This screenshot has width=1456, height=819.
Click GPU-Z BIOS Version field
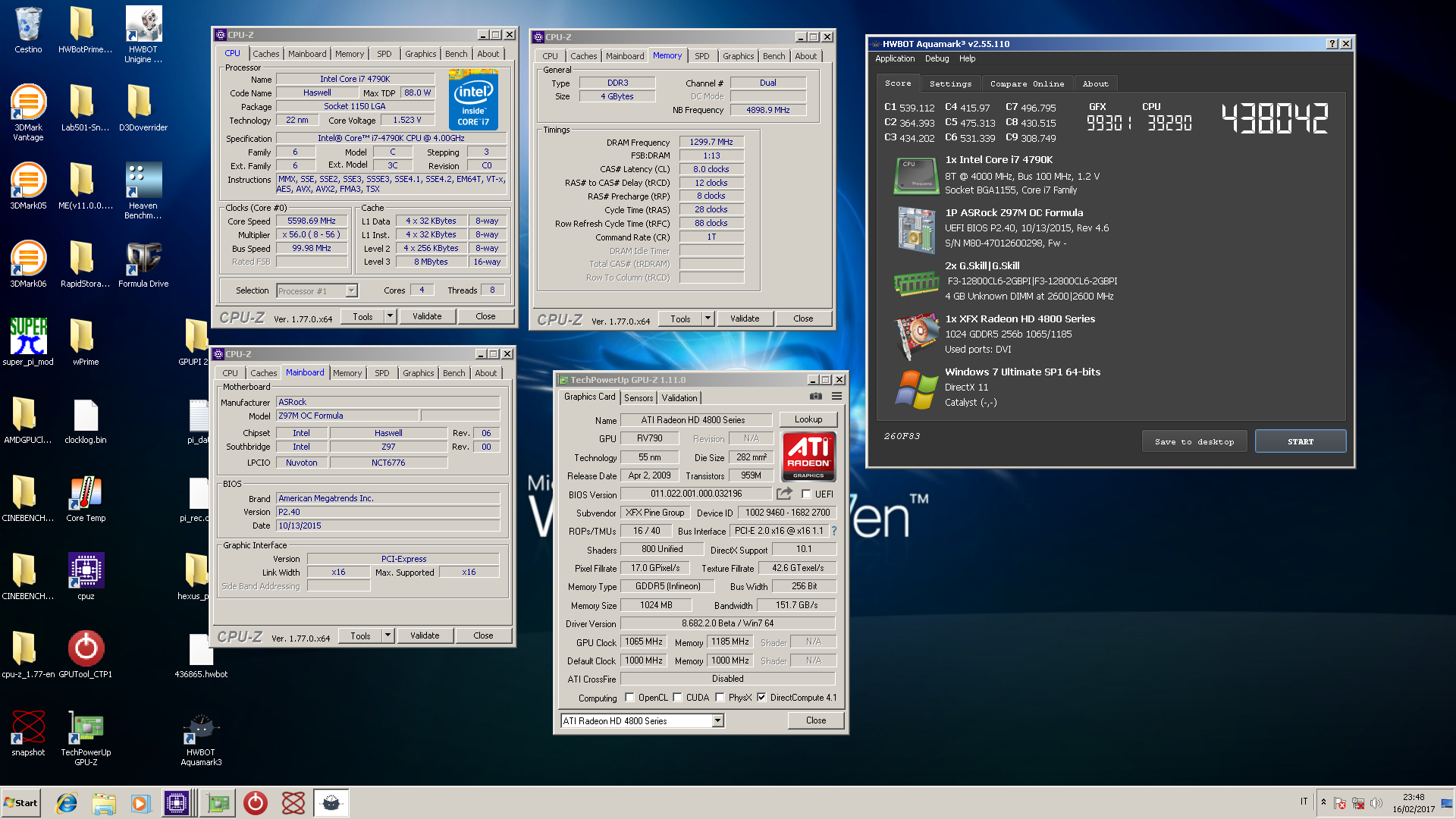click(696, 494)
